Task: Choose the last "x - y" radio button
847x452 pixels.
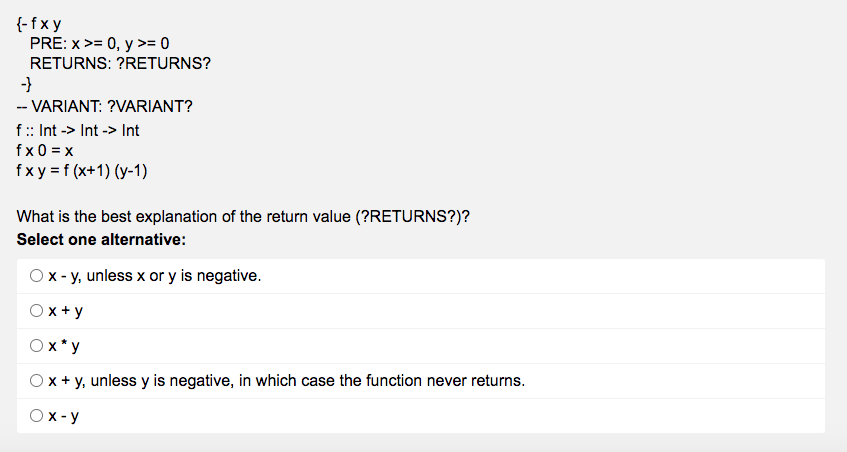Action: [36, 415]
